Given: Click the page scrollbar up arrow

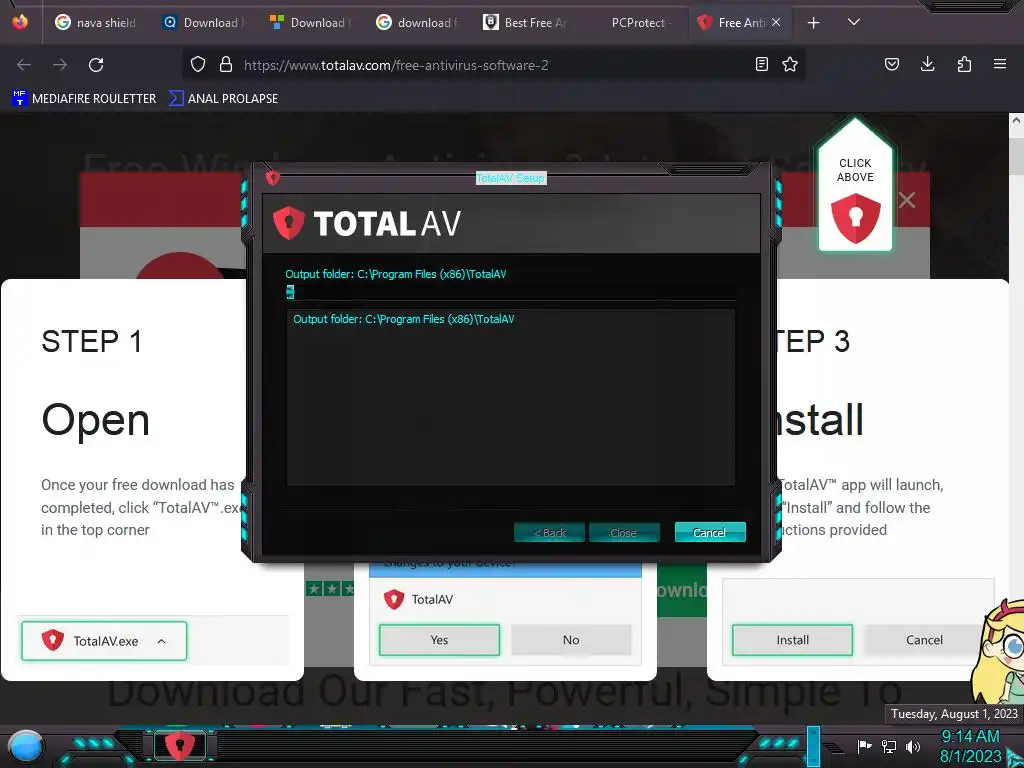Looking at the screenshot, I should (x=1016, y=121).
